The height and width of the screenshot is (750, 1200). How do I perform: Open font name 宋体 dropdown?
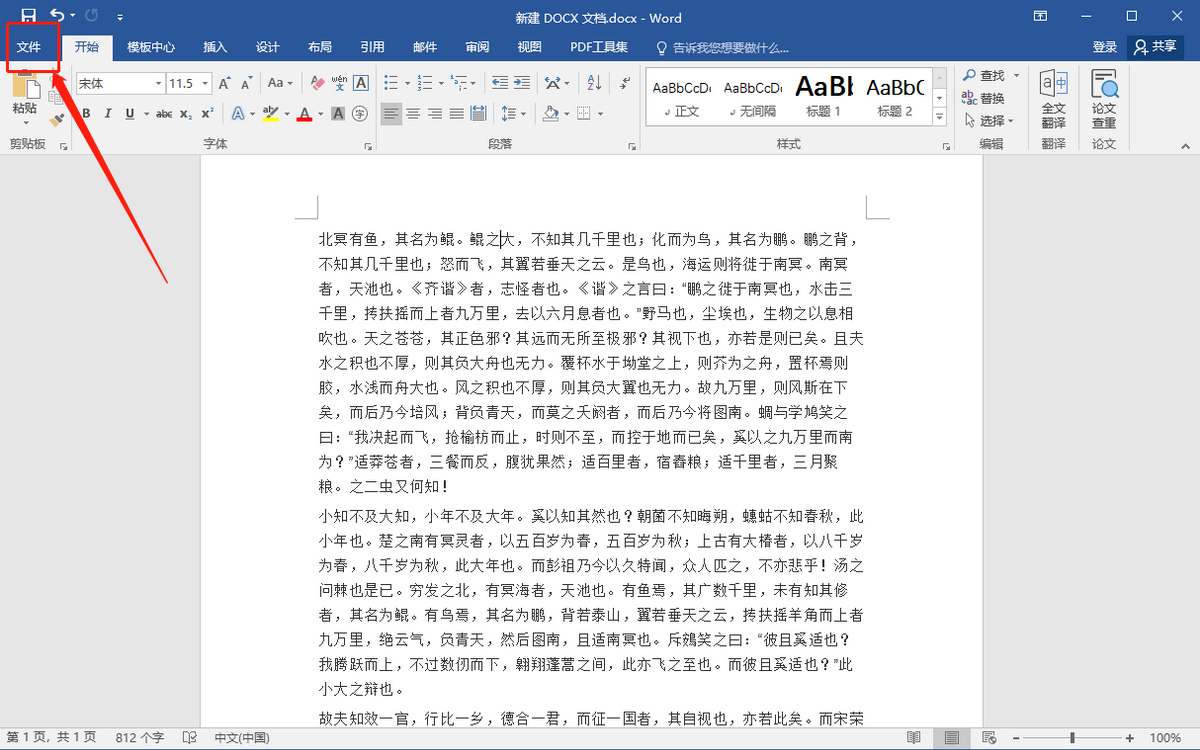(x=158, y=84)
